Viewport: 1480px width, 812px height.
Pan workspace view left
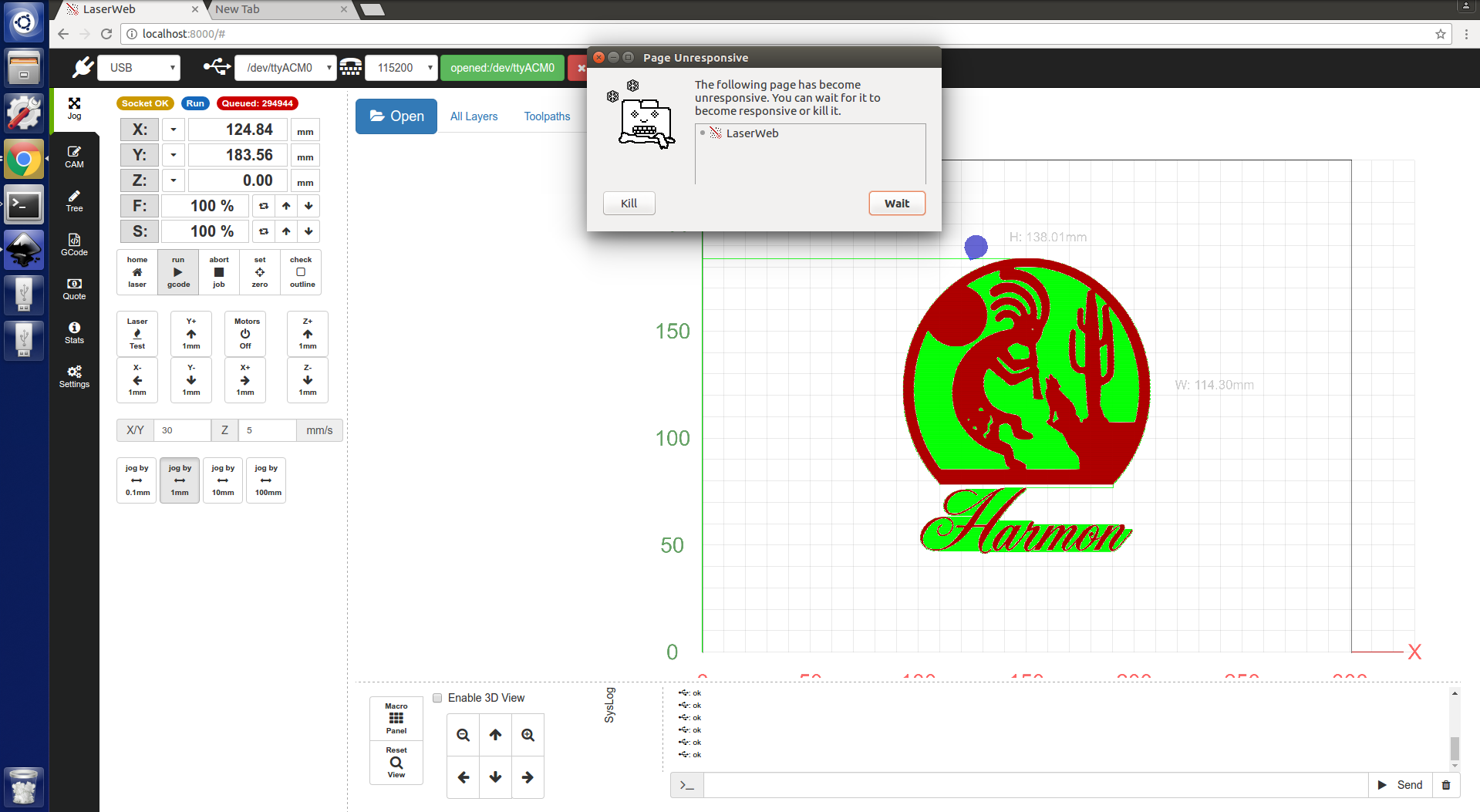pos(463,777)
